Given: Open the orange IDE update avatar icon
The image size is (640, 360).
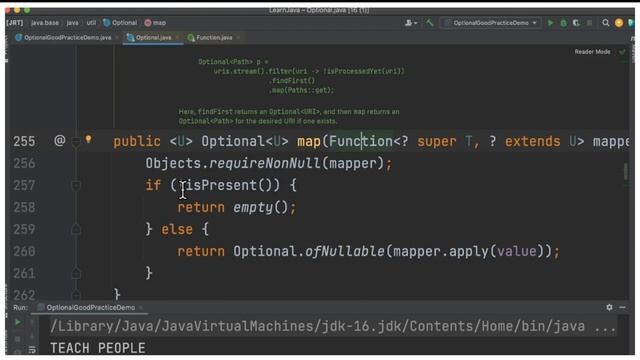Looking at the screenshot, I should pos(619,23).
